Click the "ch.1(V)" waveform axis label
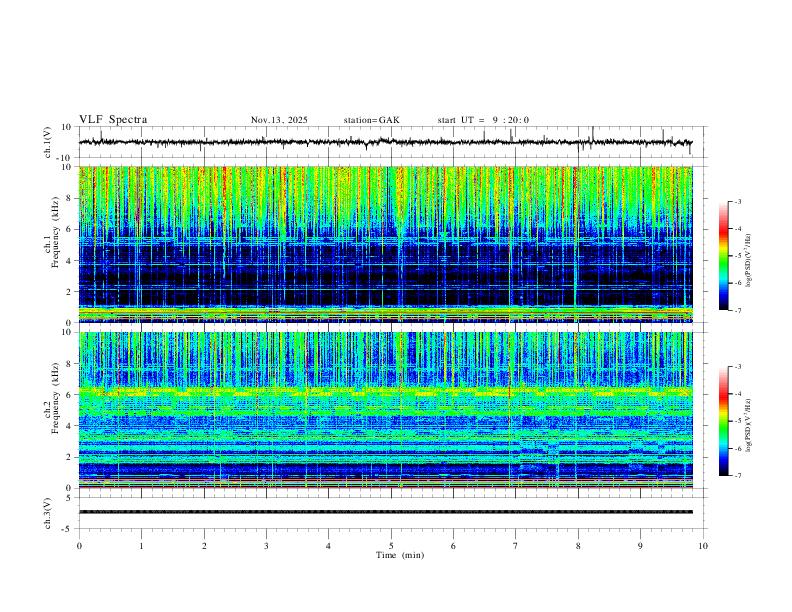 click(48, 142)
